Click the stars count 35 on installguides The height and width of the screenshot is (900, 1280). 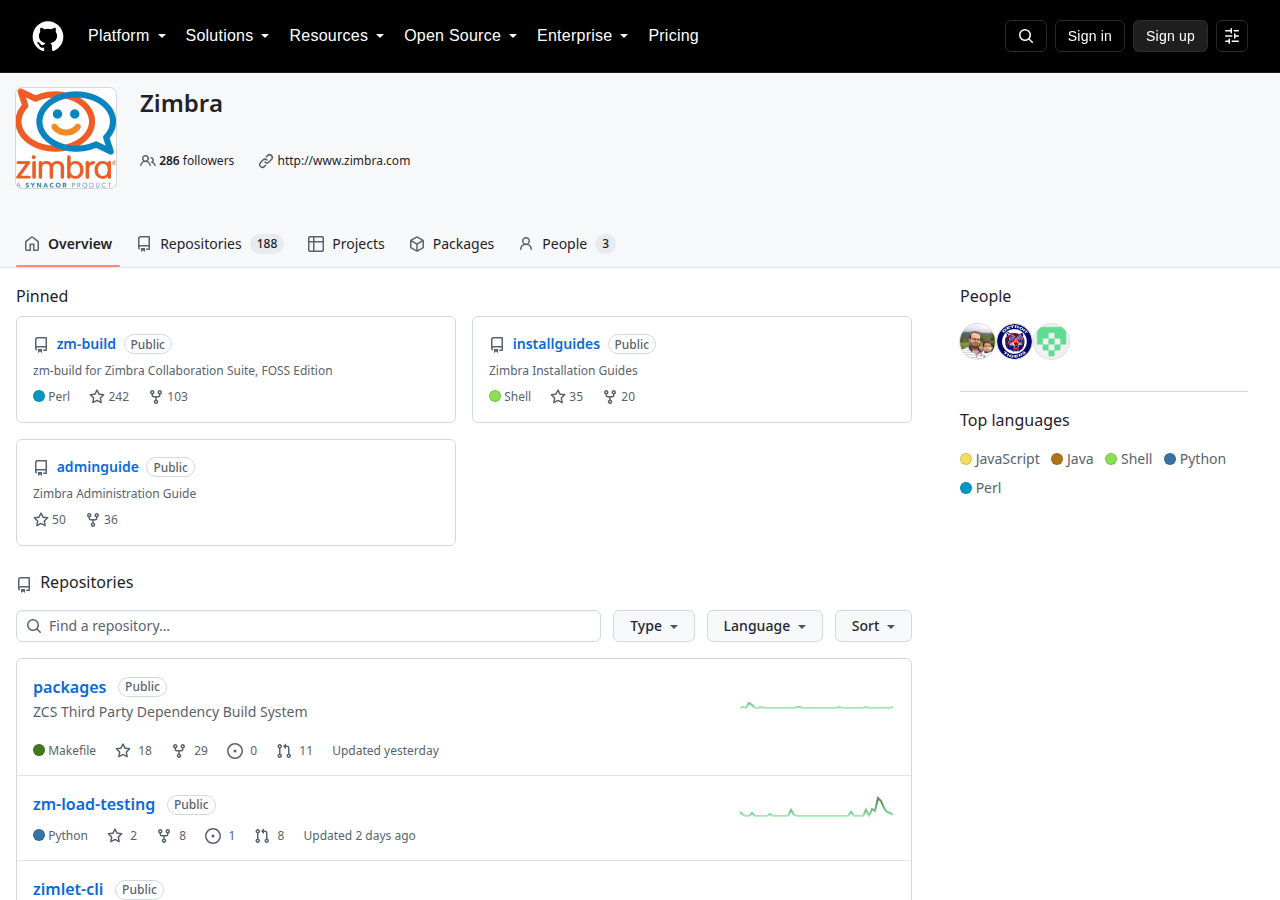tap(567, 397)
